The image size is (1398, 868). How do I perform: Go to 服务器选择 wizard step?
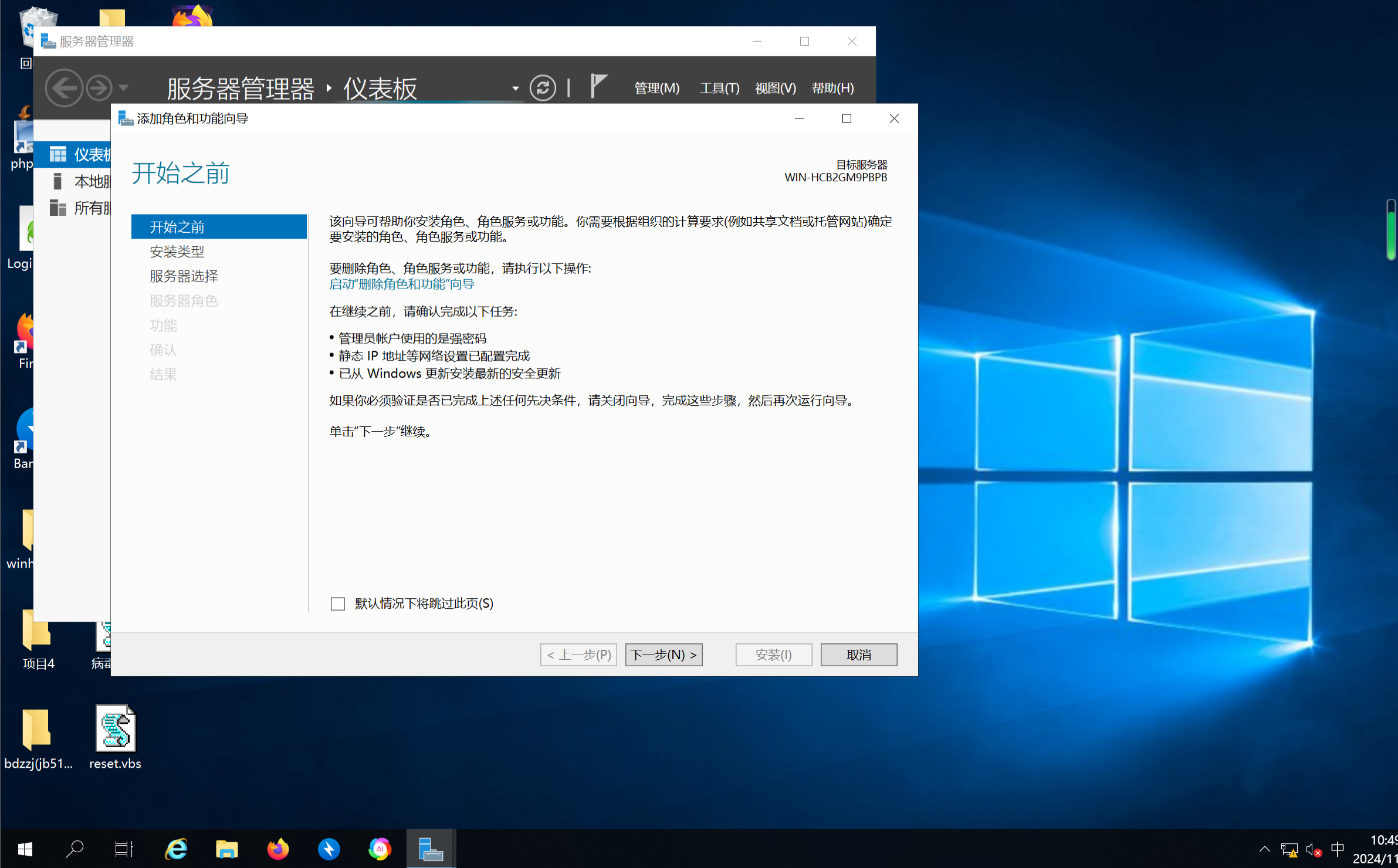184,276
